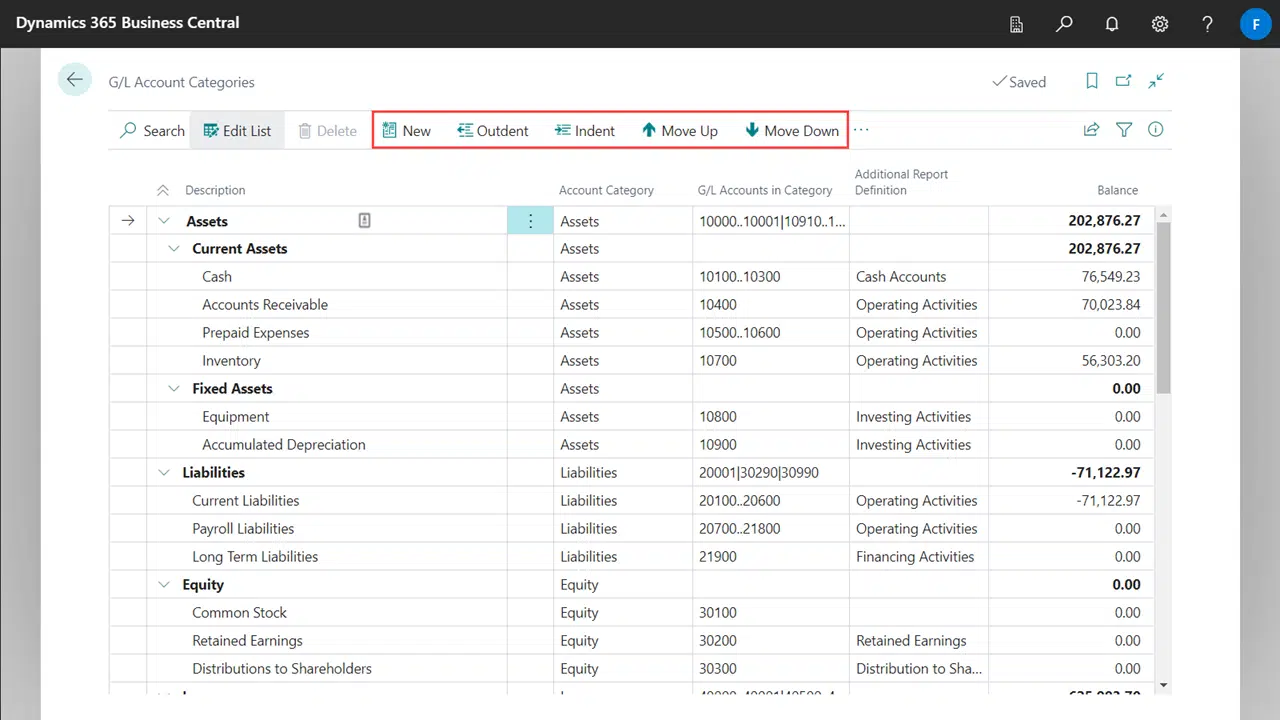Open the search magnifier in top bar
The image size is (1280, 720).
1064,23
